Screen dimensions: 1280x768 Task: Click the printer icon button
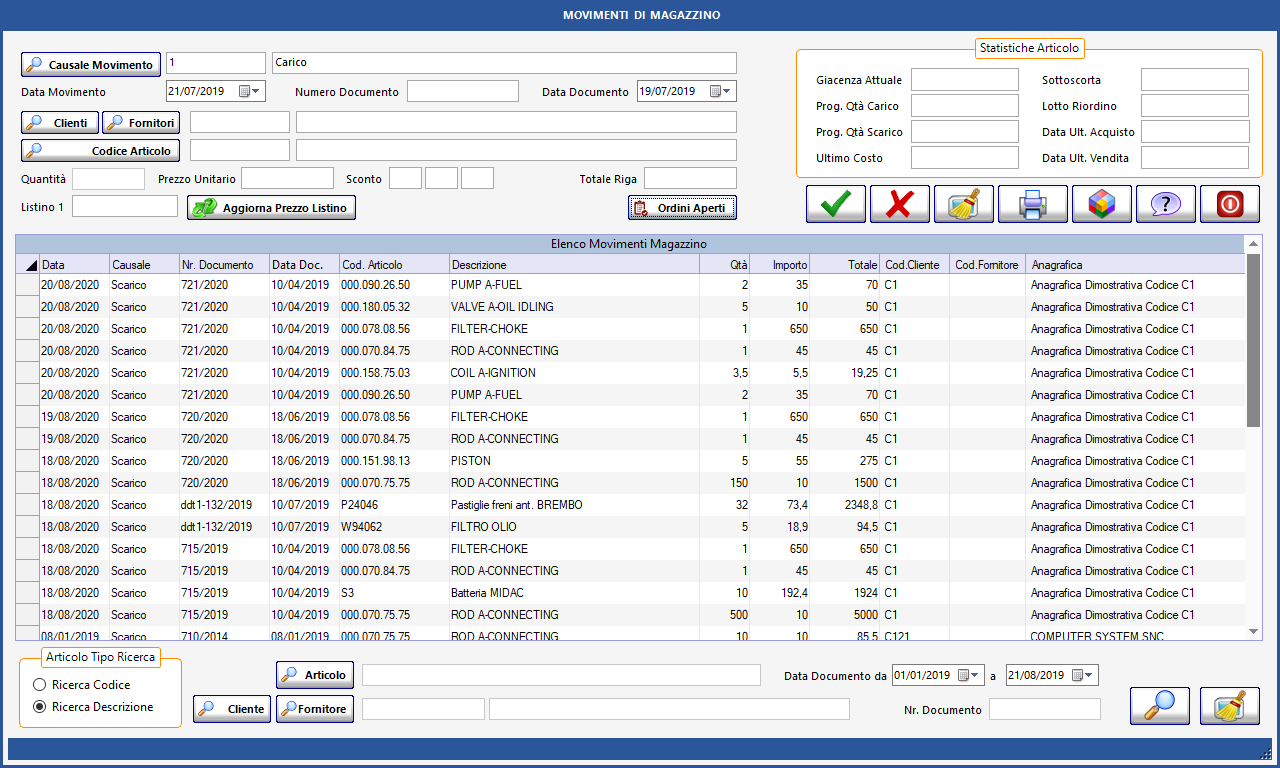(1032, 204)
